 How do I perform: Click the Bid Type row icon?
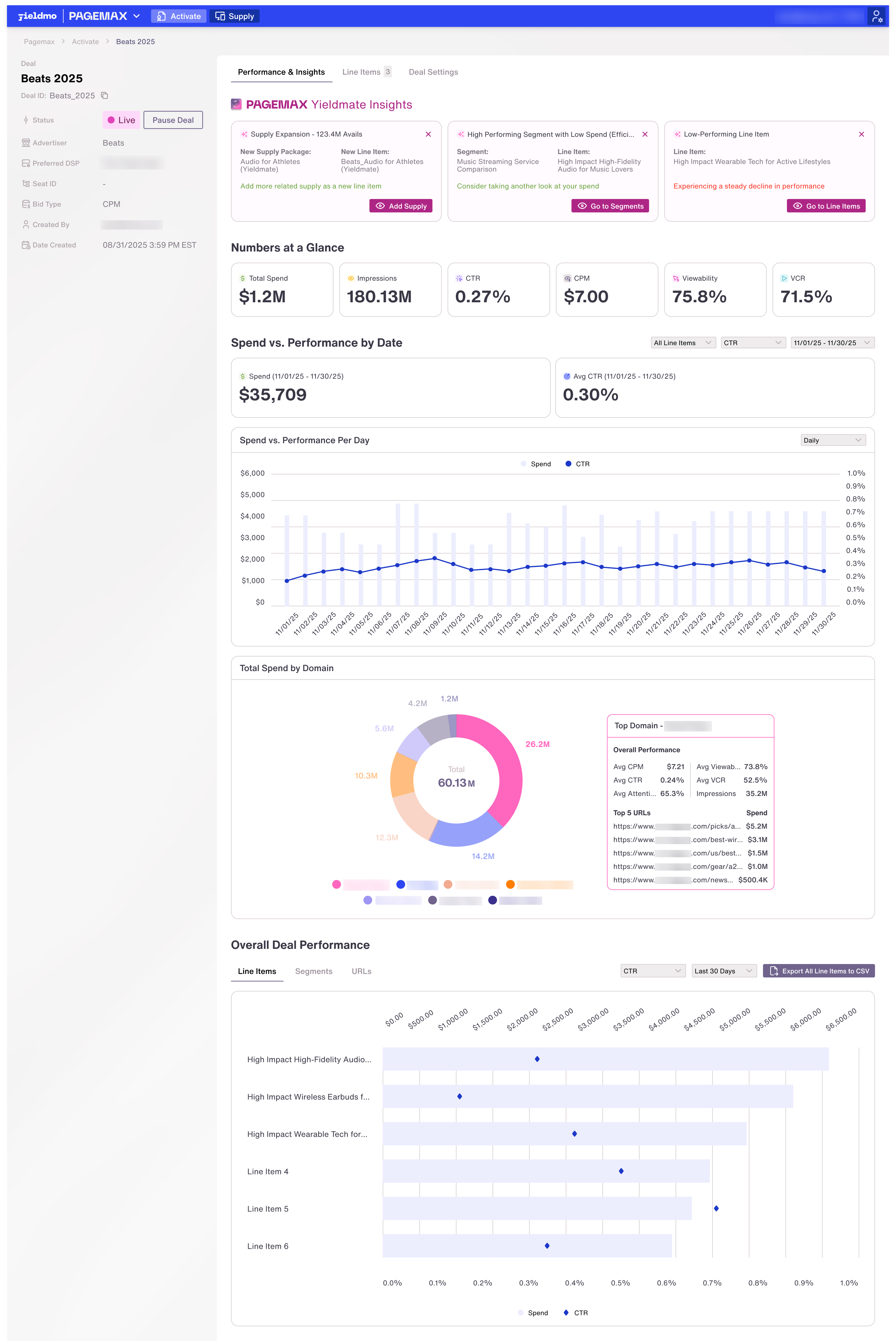[26, 204]
